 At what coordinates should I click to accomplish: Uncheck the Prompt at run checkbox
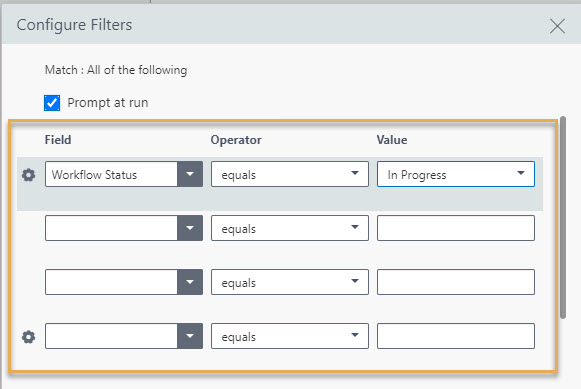52,103
